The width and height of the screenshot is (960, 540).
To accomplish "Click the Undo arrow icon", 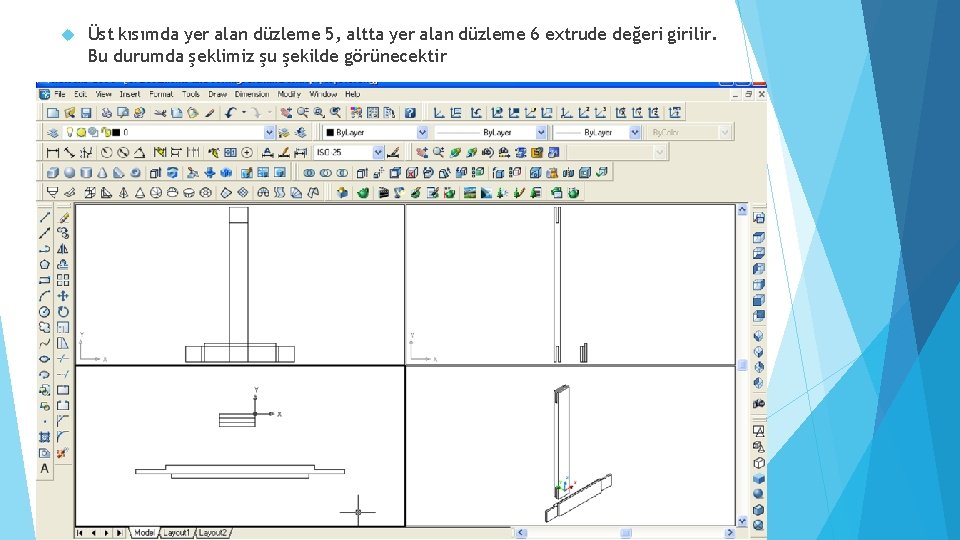I will click(x=230, y=113).
